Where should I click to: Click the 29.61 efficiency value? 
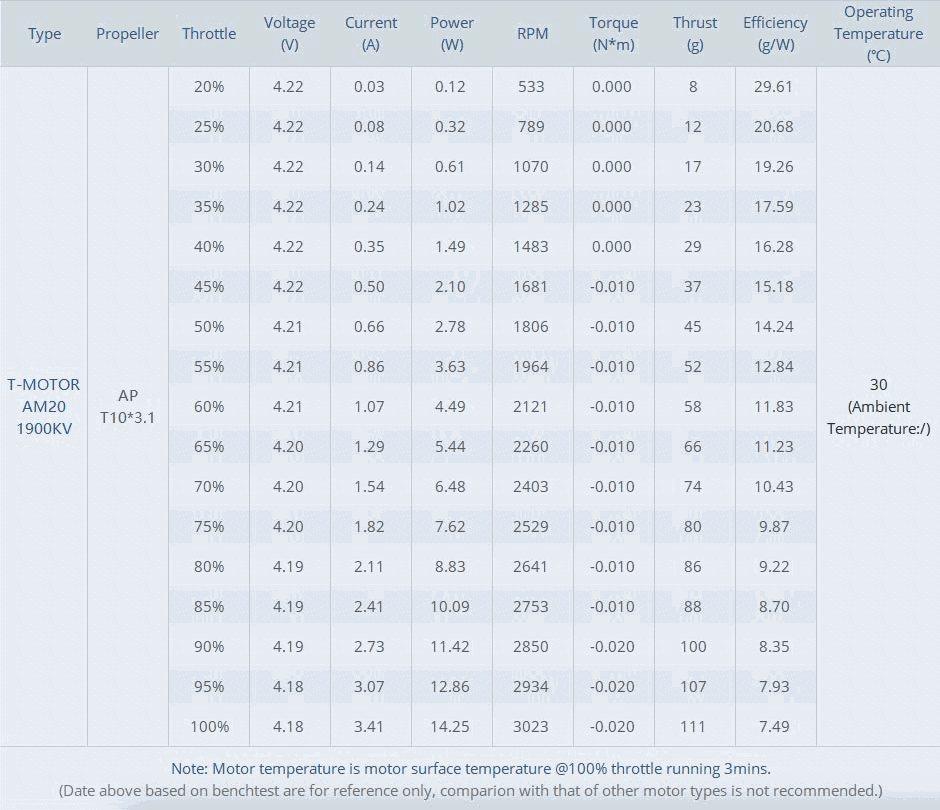[x=774, y=87]
